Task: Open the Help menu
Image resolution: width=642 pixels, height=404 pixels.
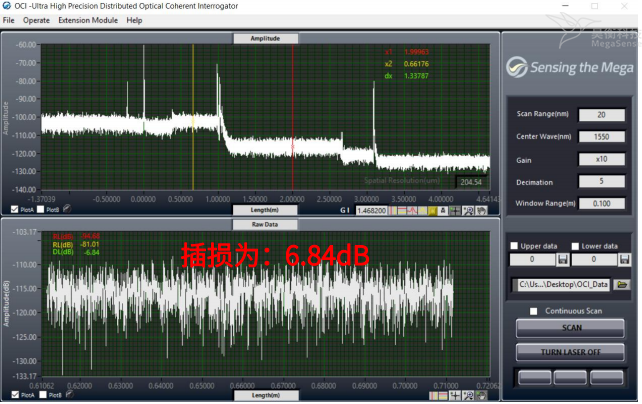Action: click(134, 20)
